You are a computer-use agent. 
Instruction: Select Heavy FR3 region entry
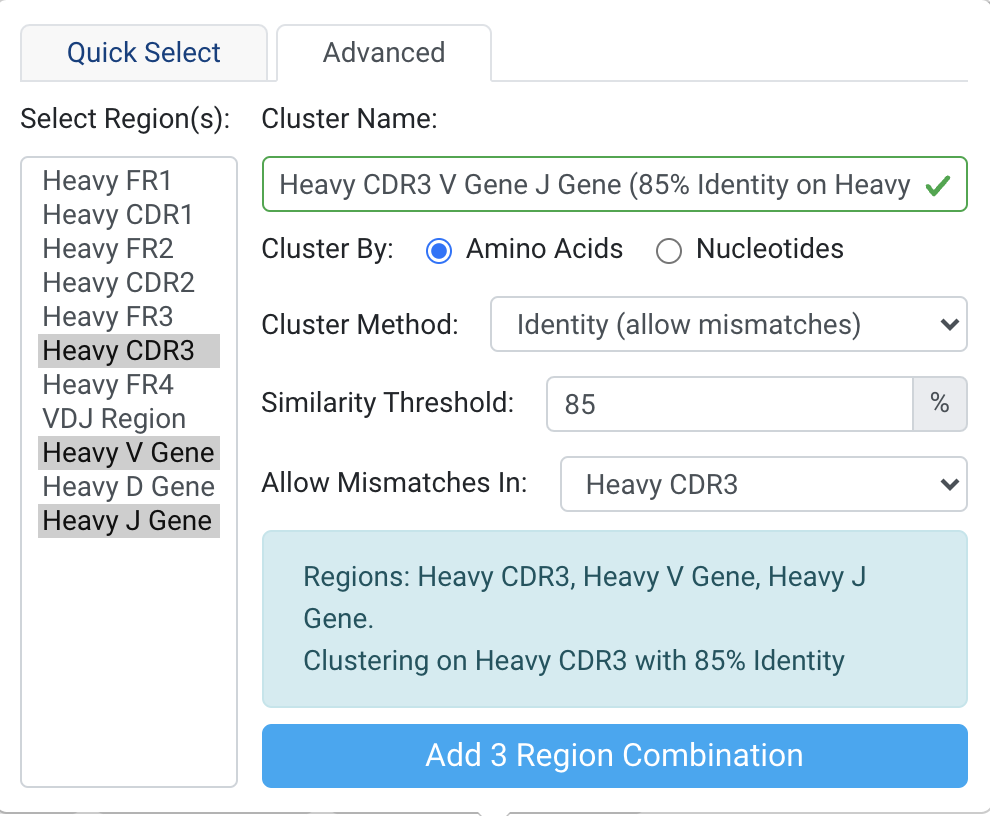point(108,317)
